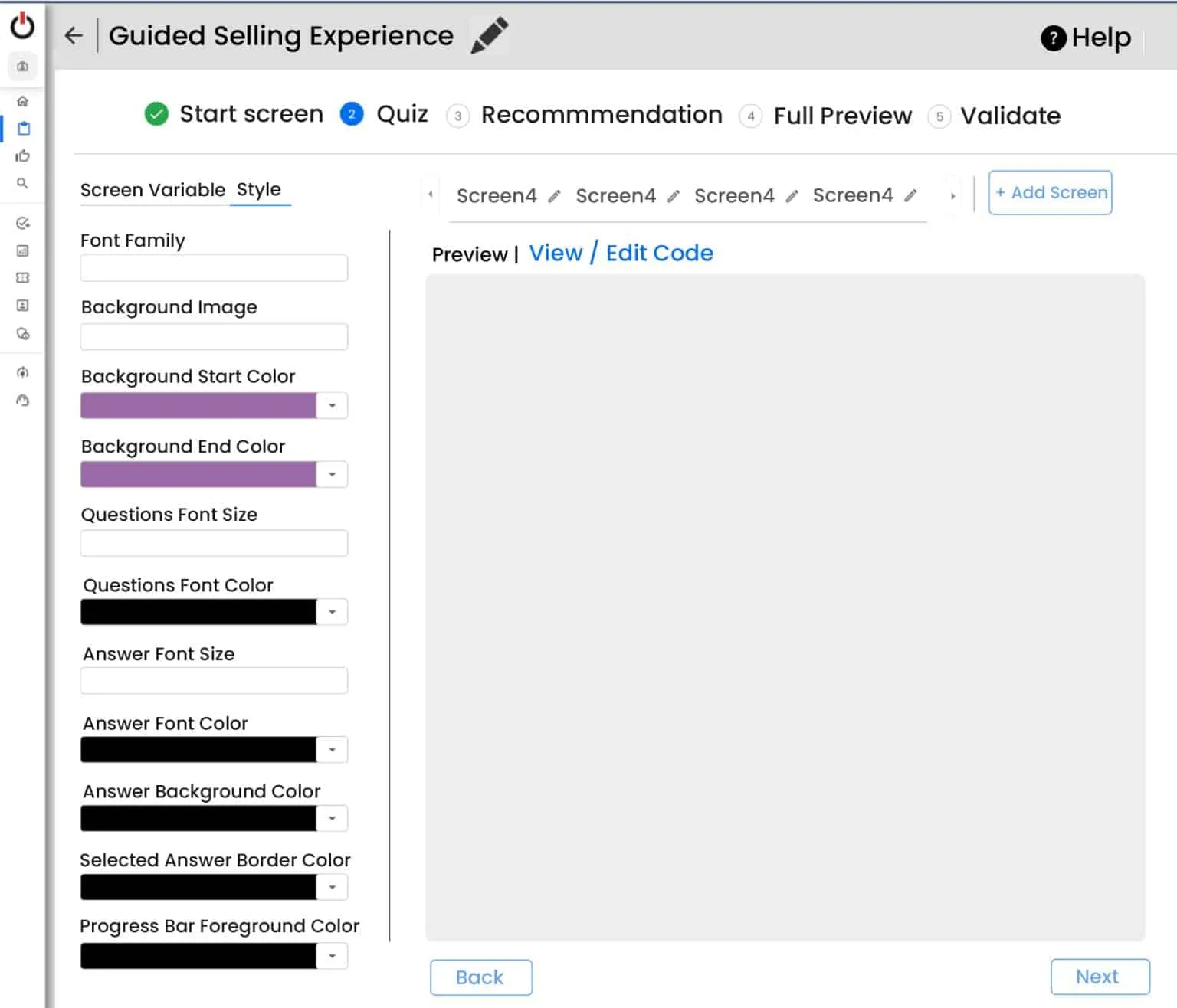Open the View / Edit Code link
The image size is (1177, 1008).
tap(621, 254)
